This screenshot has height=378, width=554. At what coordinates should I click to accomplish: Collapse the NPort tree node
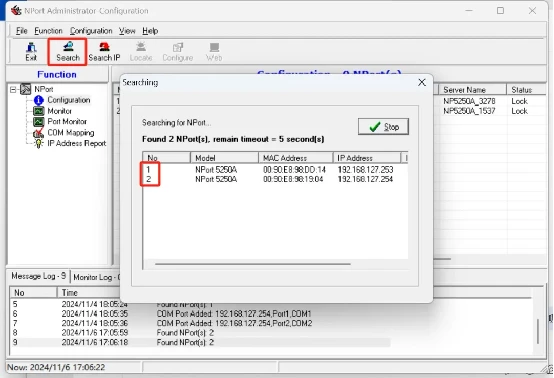13,89
